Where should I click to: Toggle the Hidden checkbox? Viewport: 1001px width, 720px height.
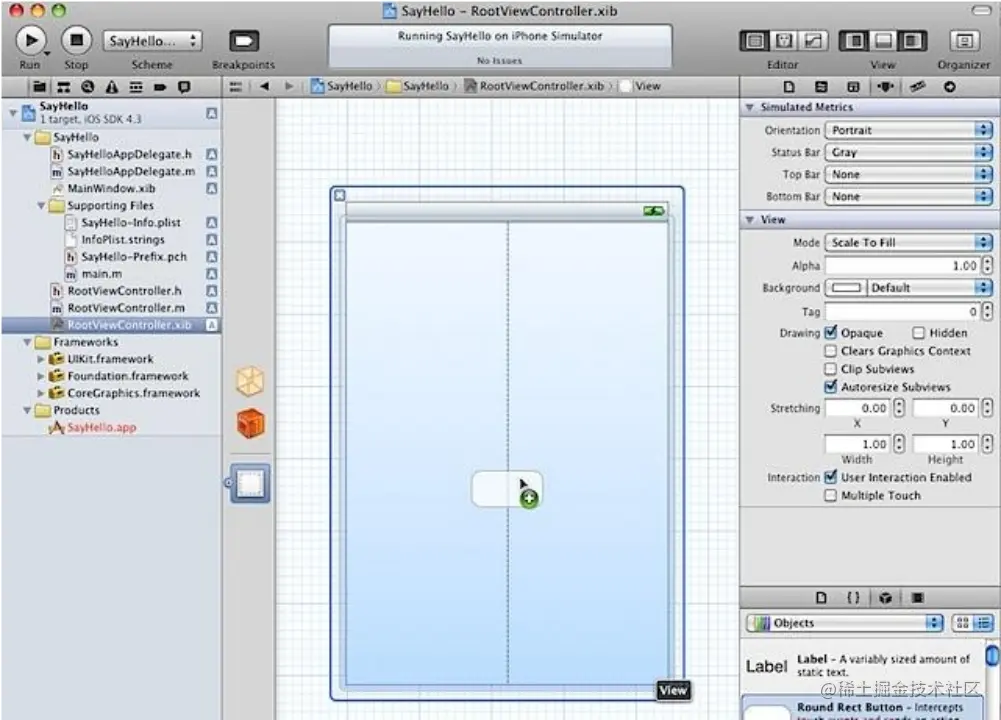pos(919,333)
